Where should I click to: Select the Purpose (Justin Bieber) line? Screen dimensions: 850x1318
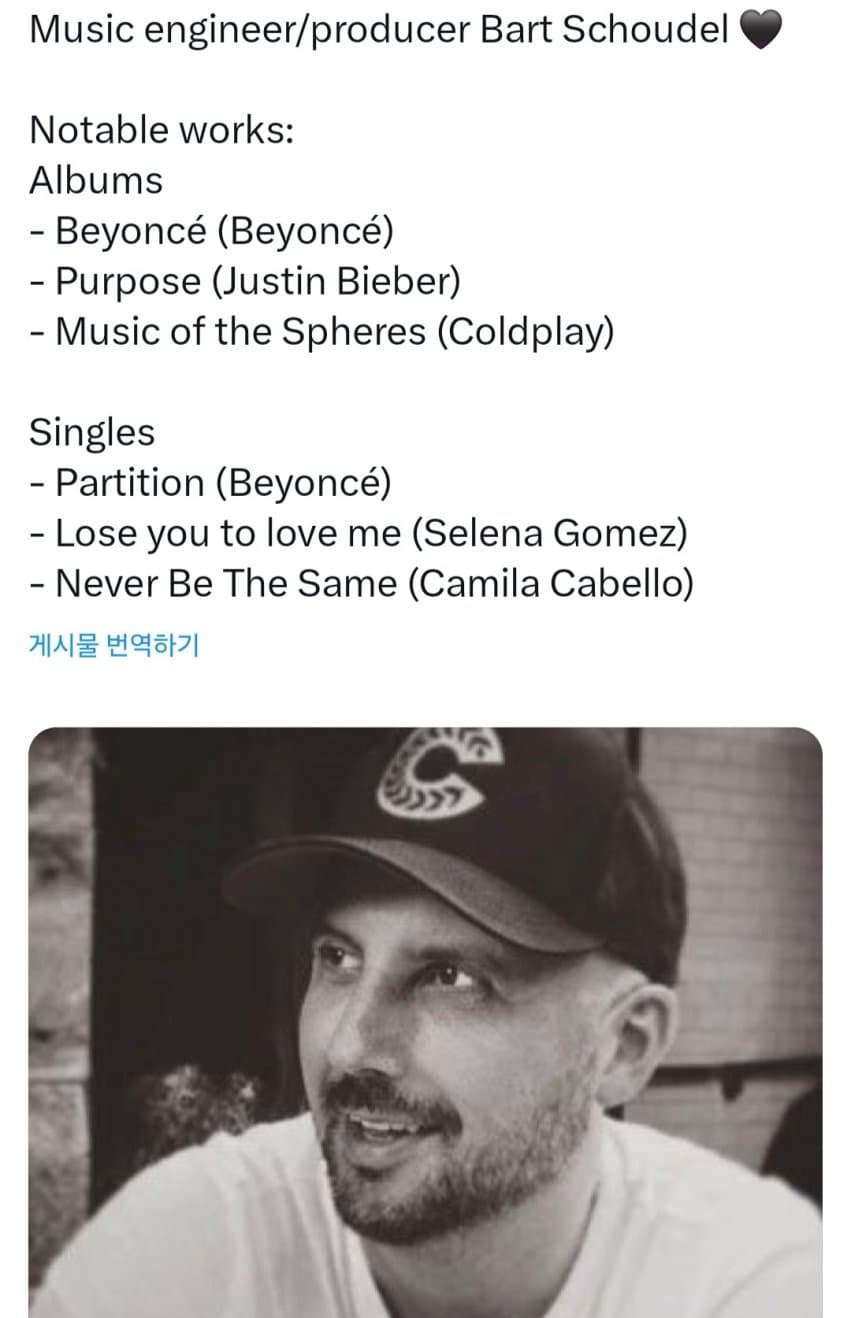point(245,282)
